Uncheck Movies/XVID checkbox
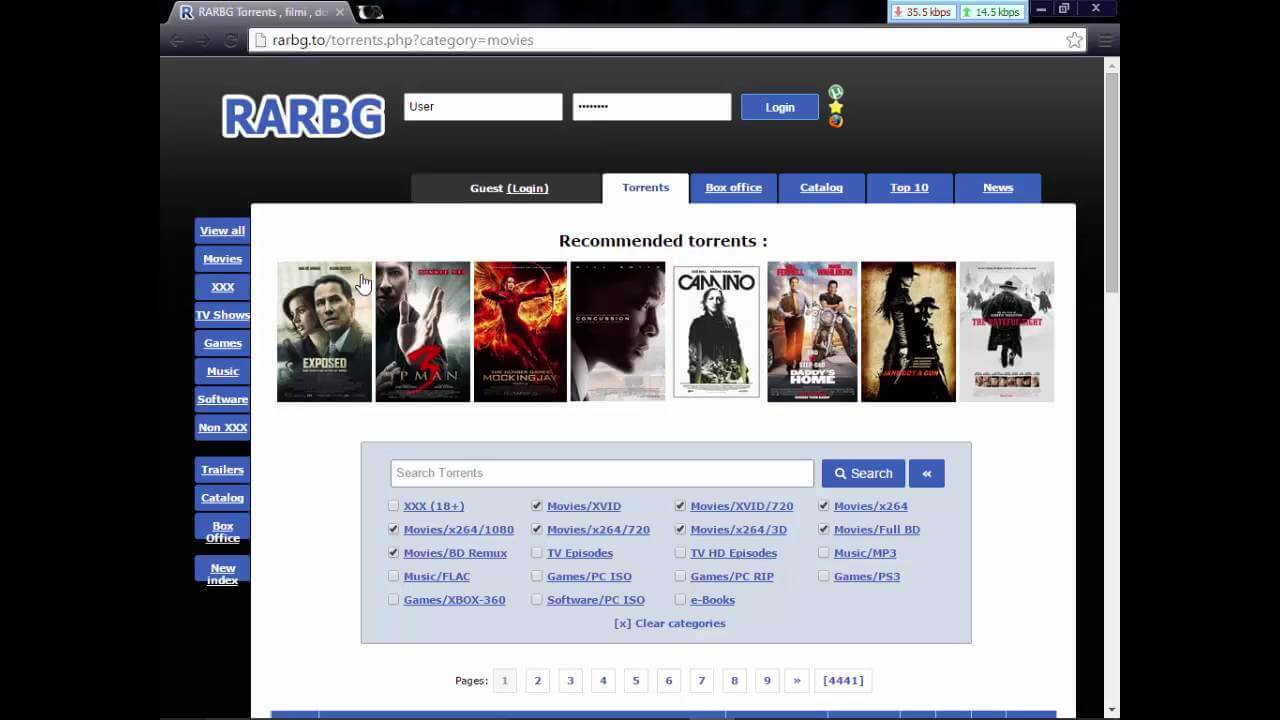 point(537,506)
